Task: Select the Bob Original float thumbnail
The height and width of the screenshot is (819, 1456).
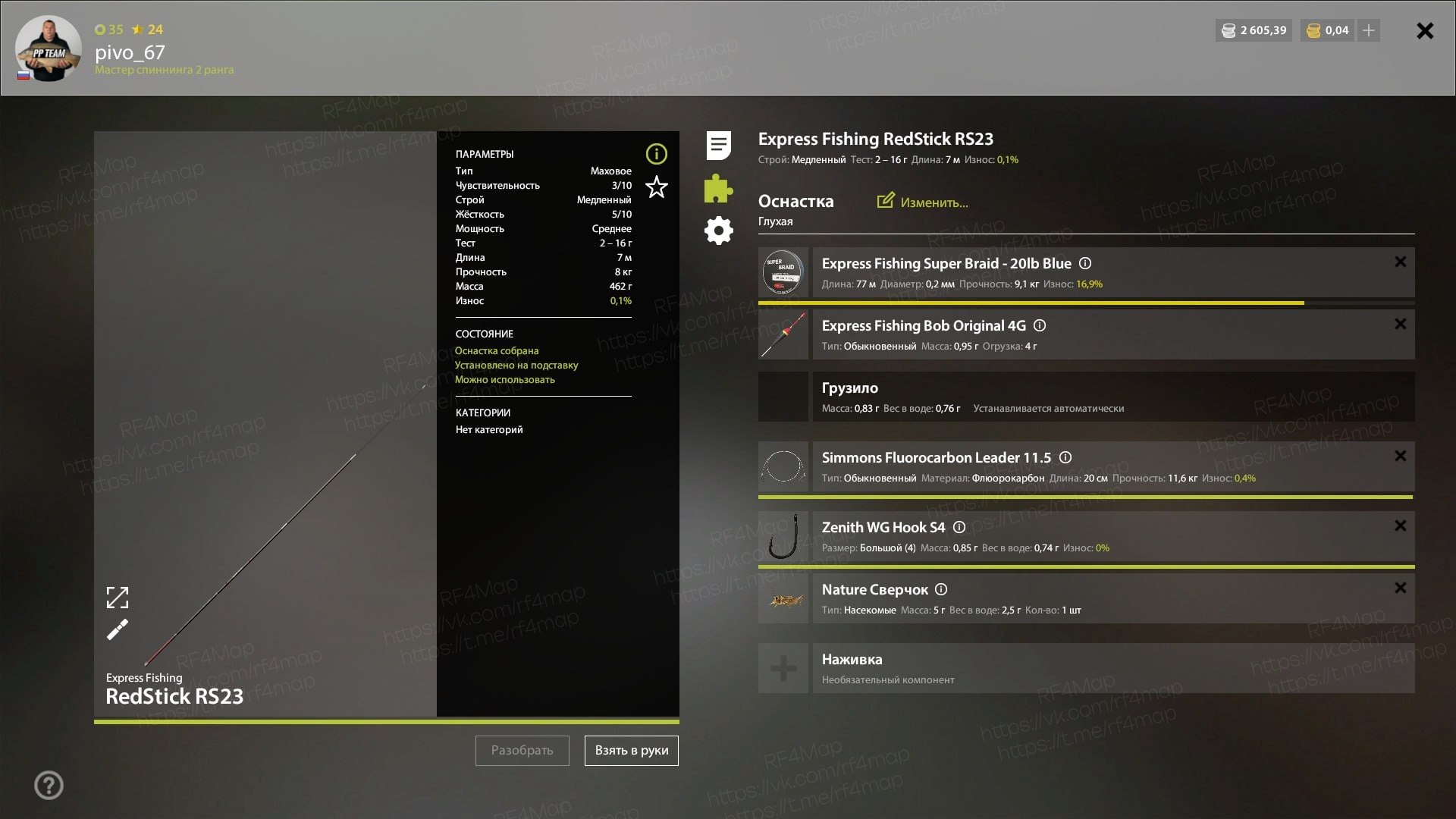Action: 783,334
